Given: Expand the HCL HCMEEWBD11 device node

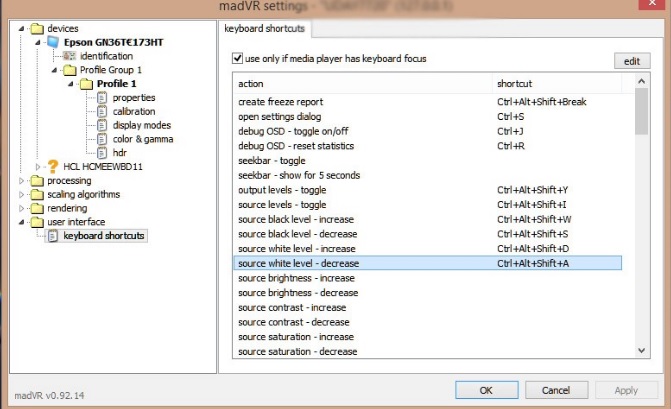Looking at the screenshot, I should pos(39,166).
